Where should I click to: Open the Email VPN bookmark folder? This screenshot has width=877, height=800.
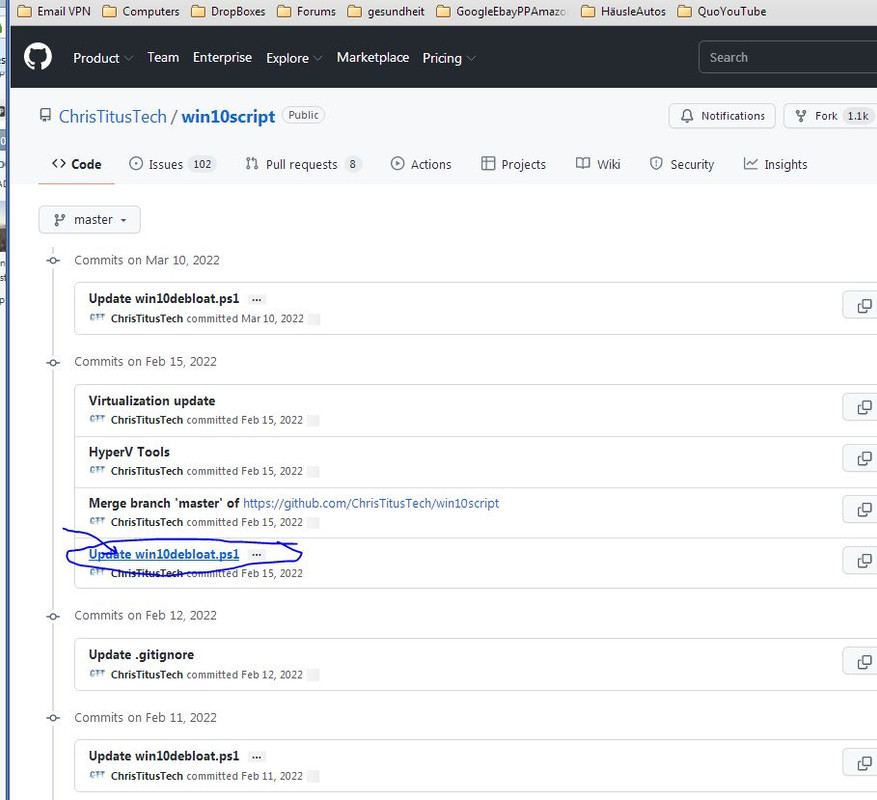54,11
